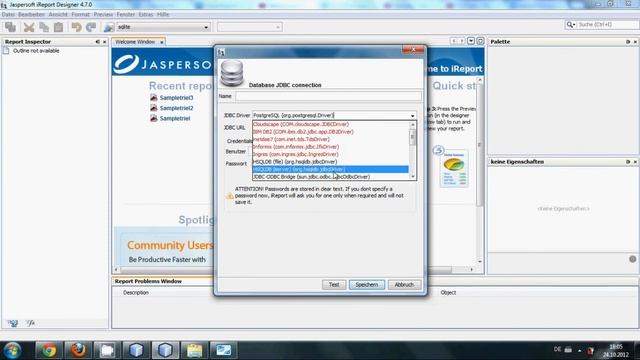
Task: Open the Hilfe menu
Action: 163,14
